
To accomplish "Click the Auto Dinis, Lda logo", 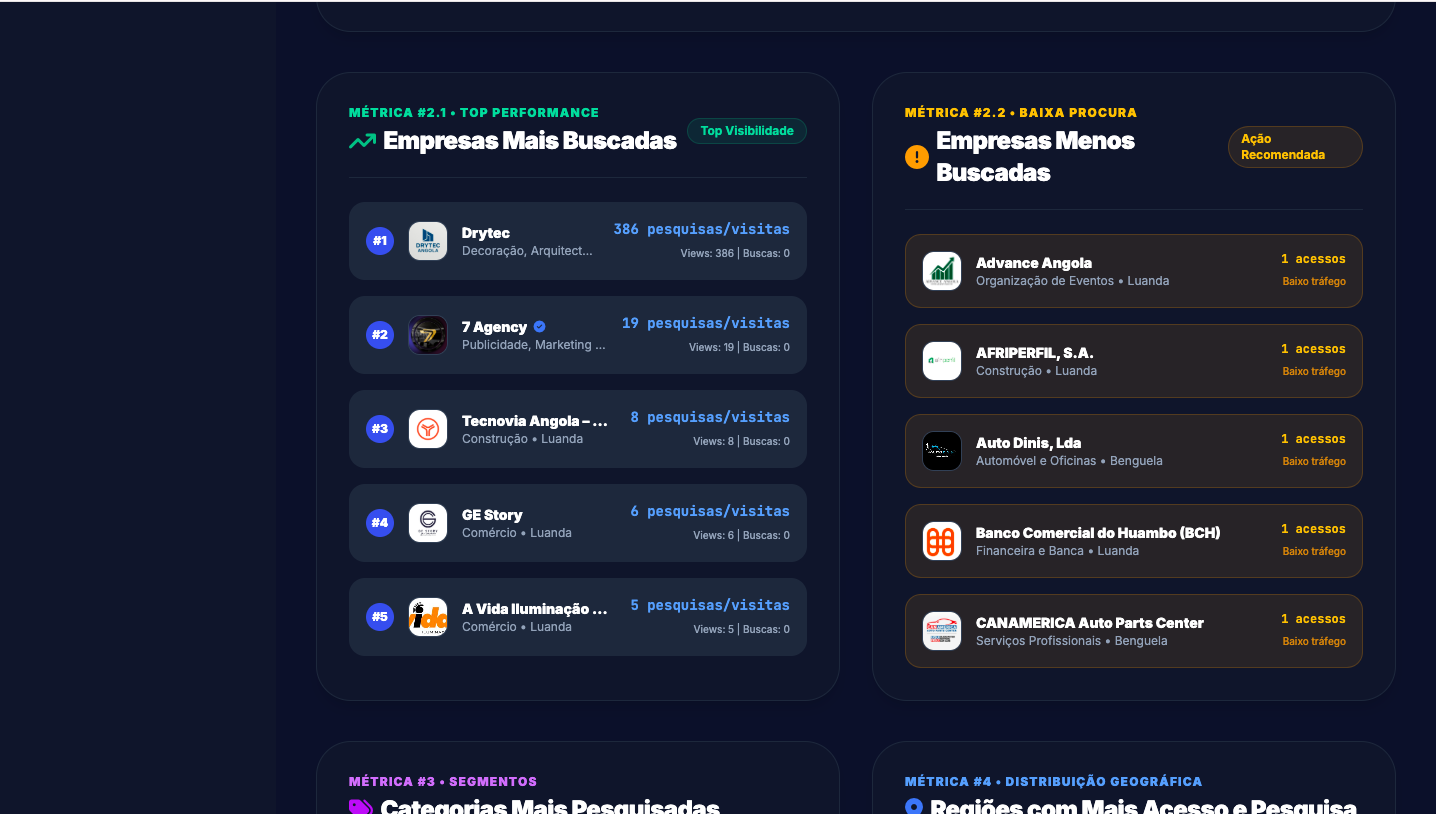I will [x=942, y=451].
